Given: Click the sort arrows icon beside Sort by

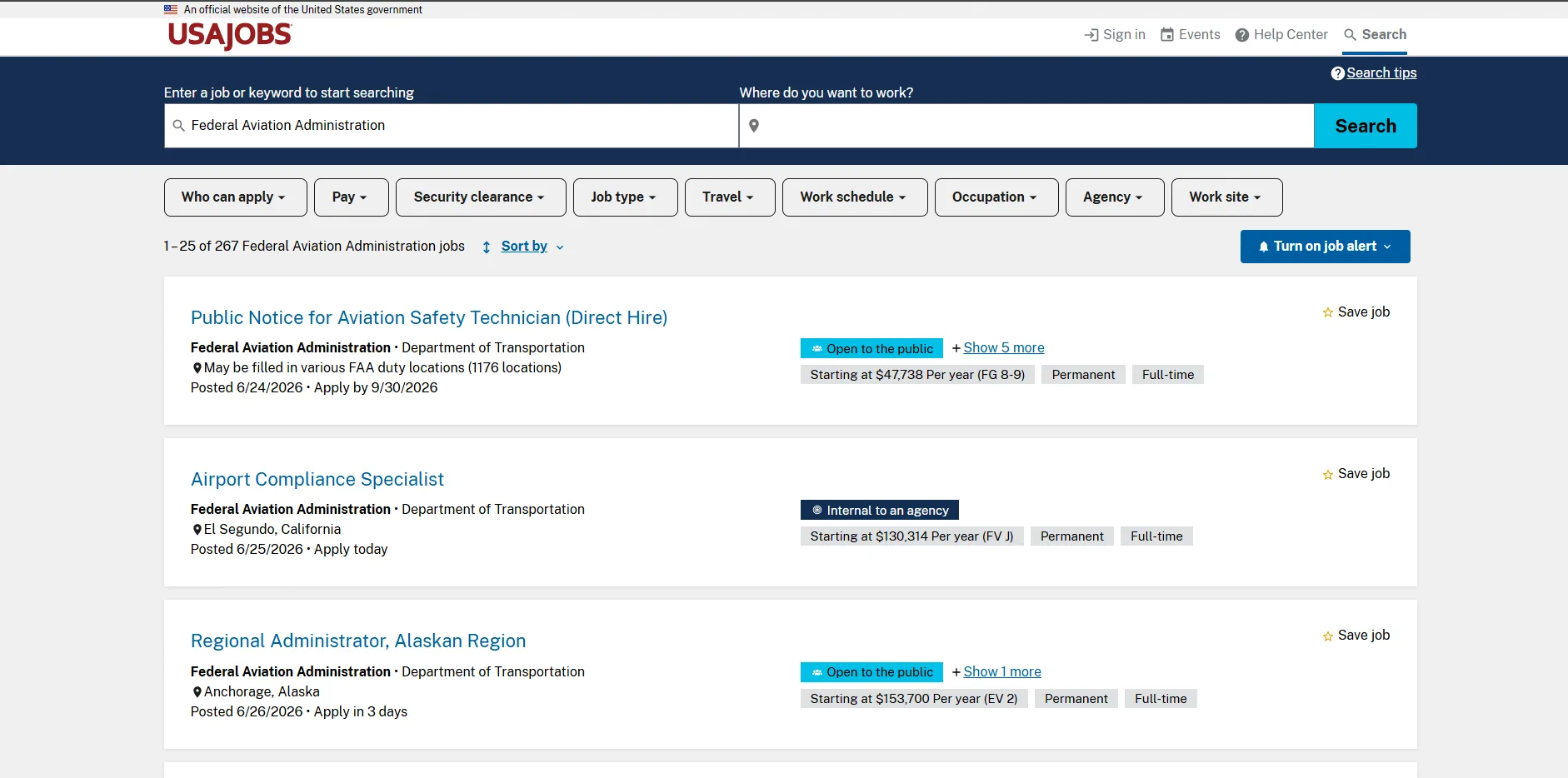Looking at the screenshot, I should pyautogui.click(x=487, y=247).
